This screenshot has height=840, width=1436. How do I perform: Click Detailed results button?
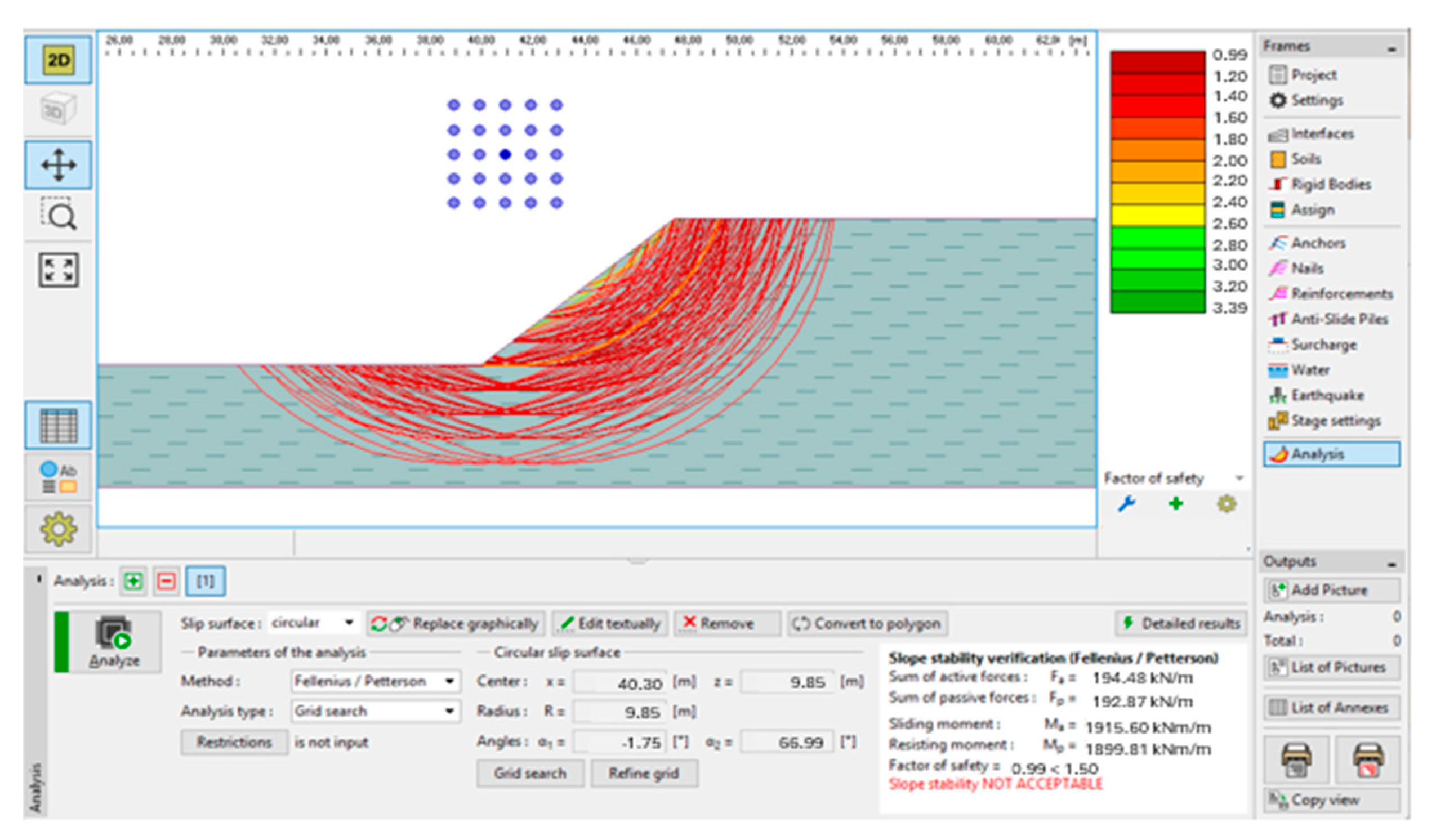(x=1182, y=623)
